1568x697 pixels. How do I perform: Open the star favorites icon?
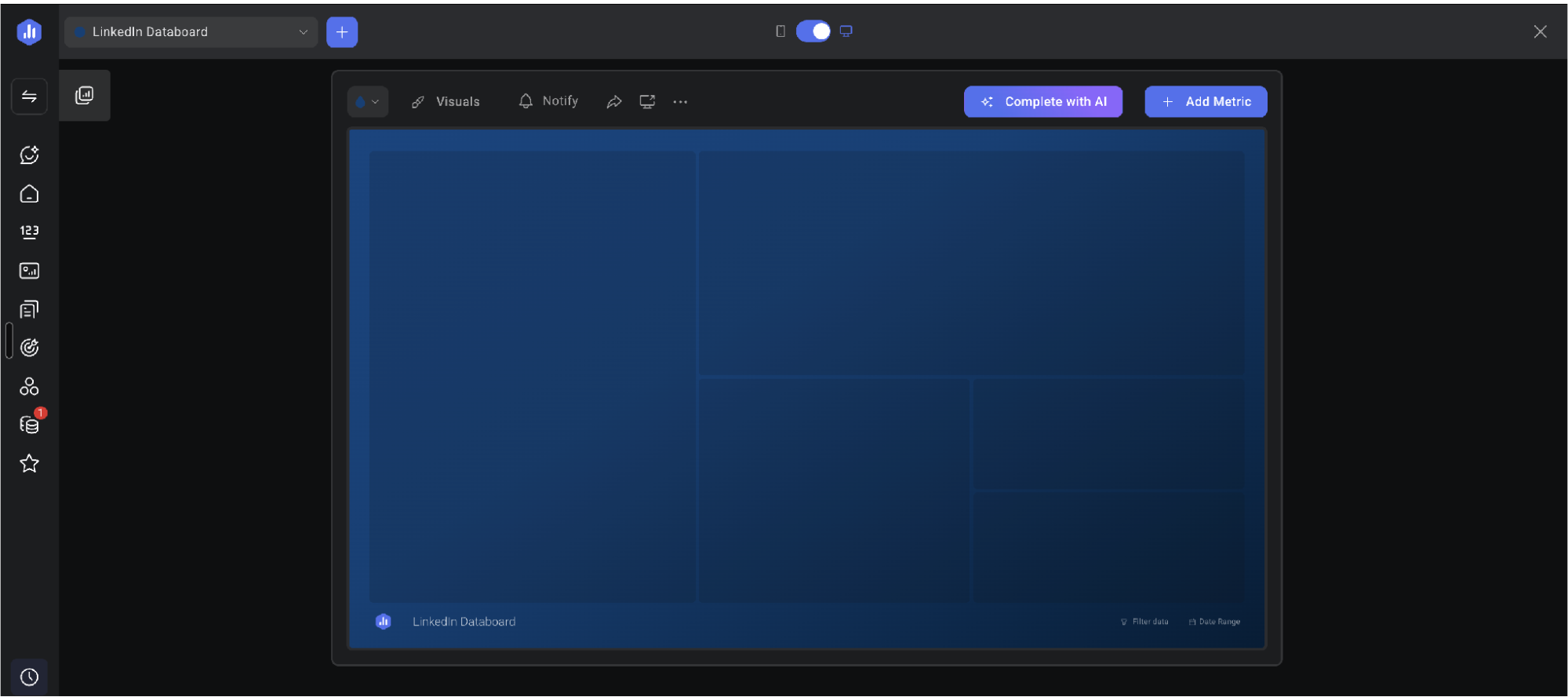(x=29, y=463)
